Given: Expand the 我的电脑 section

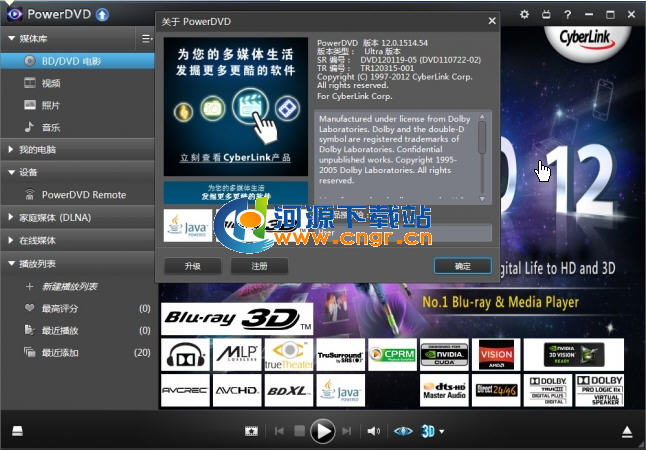Looking at the screenshot, I should point(10,149).
